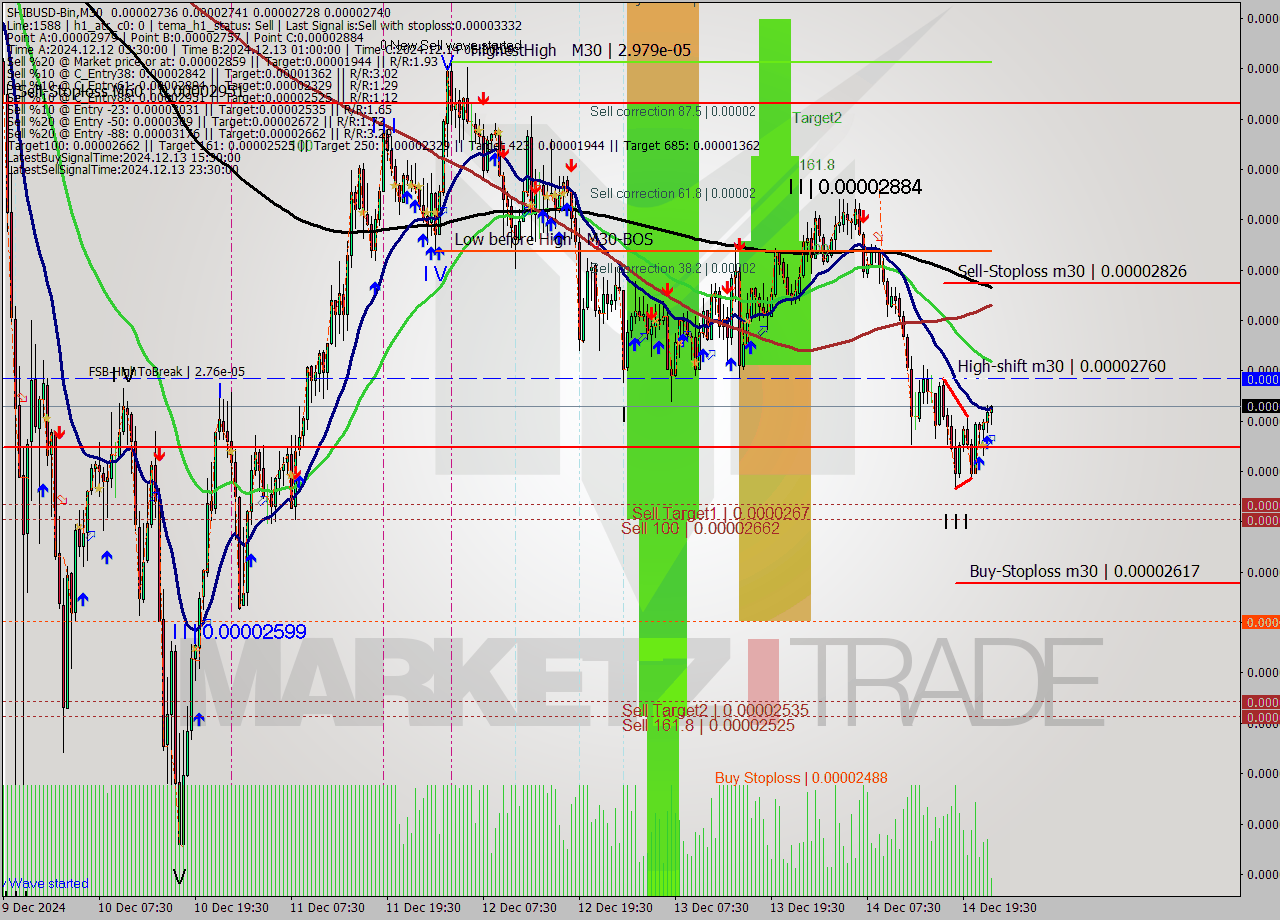Click the 14 Dec 19:30 time axis label
Image resolution: width=1280 pixels, height=920 pixels.
[x=1000, y=908]
